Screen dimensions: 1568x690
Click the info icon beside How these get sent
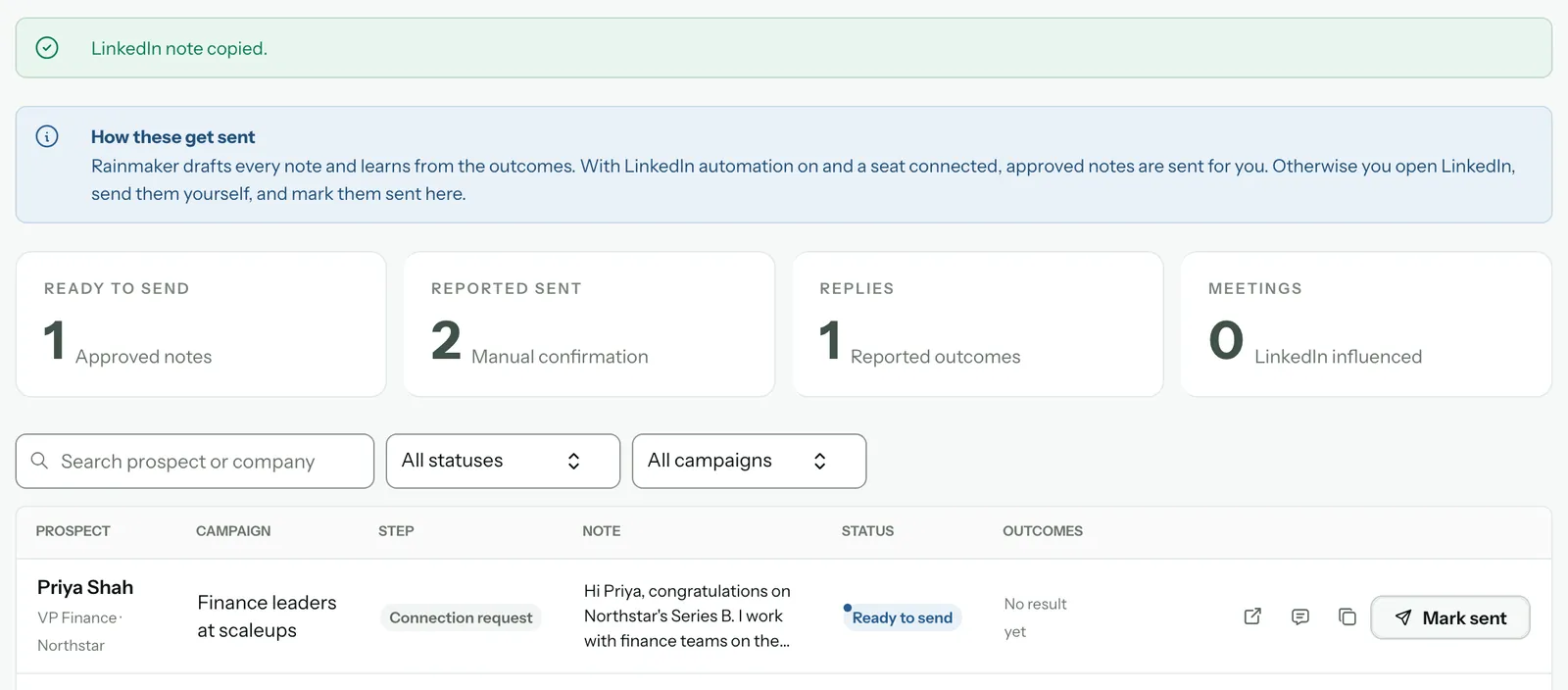(x=47, y=136)
